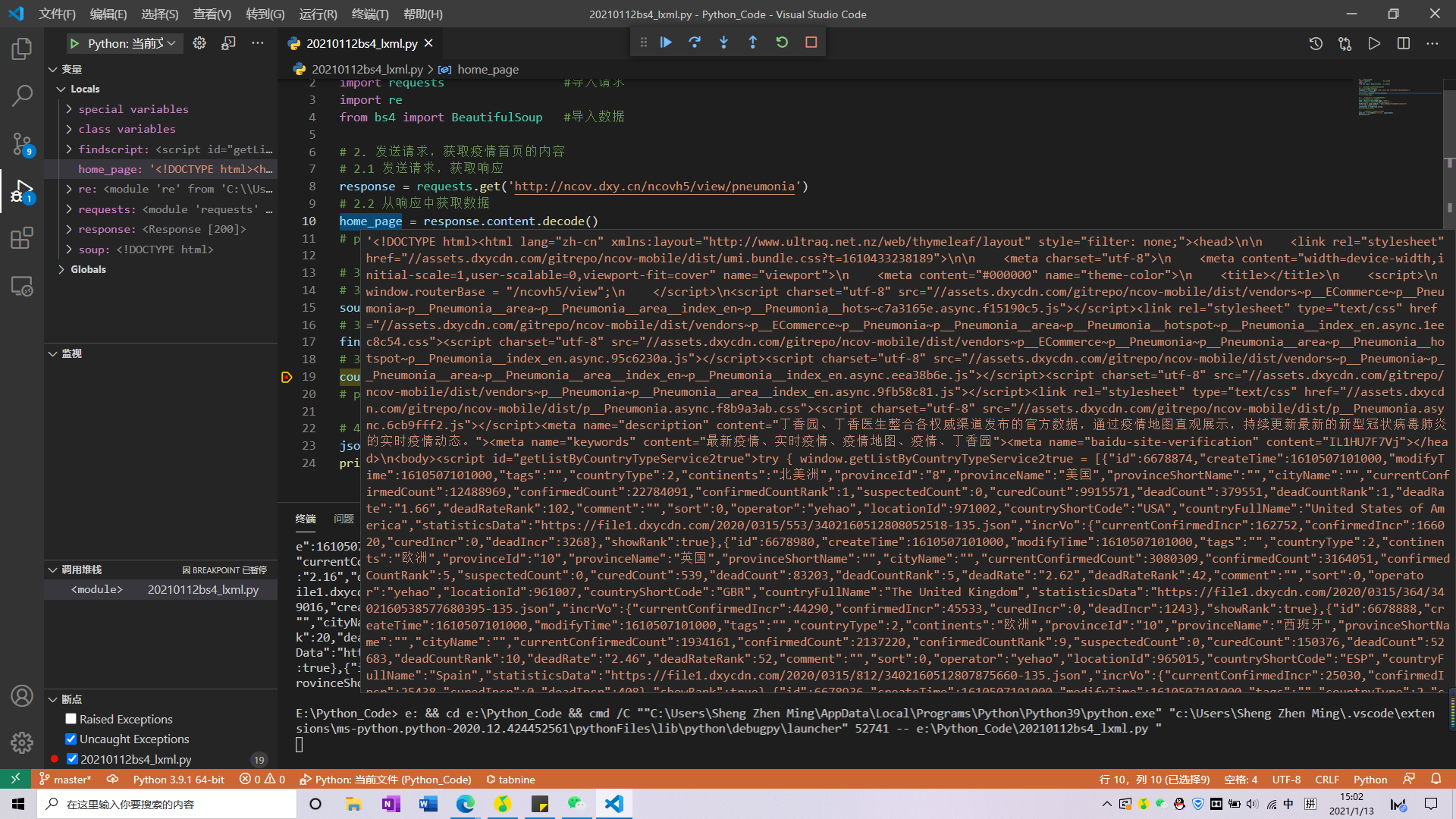1456x819 pixels.
Task: Click the Step Into debug icon
Action: (723, 42)
